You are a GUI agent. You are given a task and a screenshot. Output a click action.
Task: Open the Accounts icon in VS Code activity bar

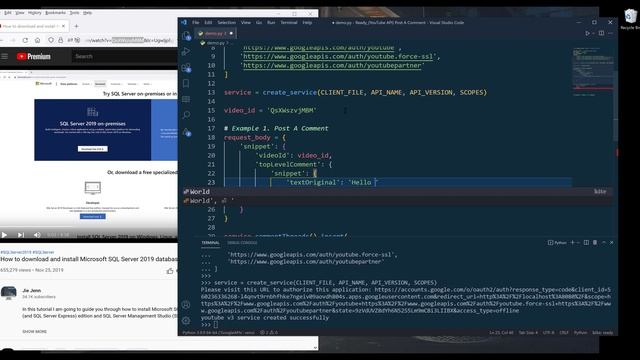(x=186, y=305)
